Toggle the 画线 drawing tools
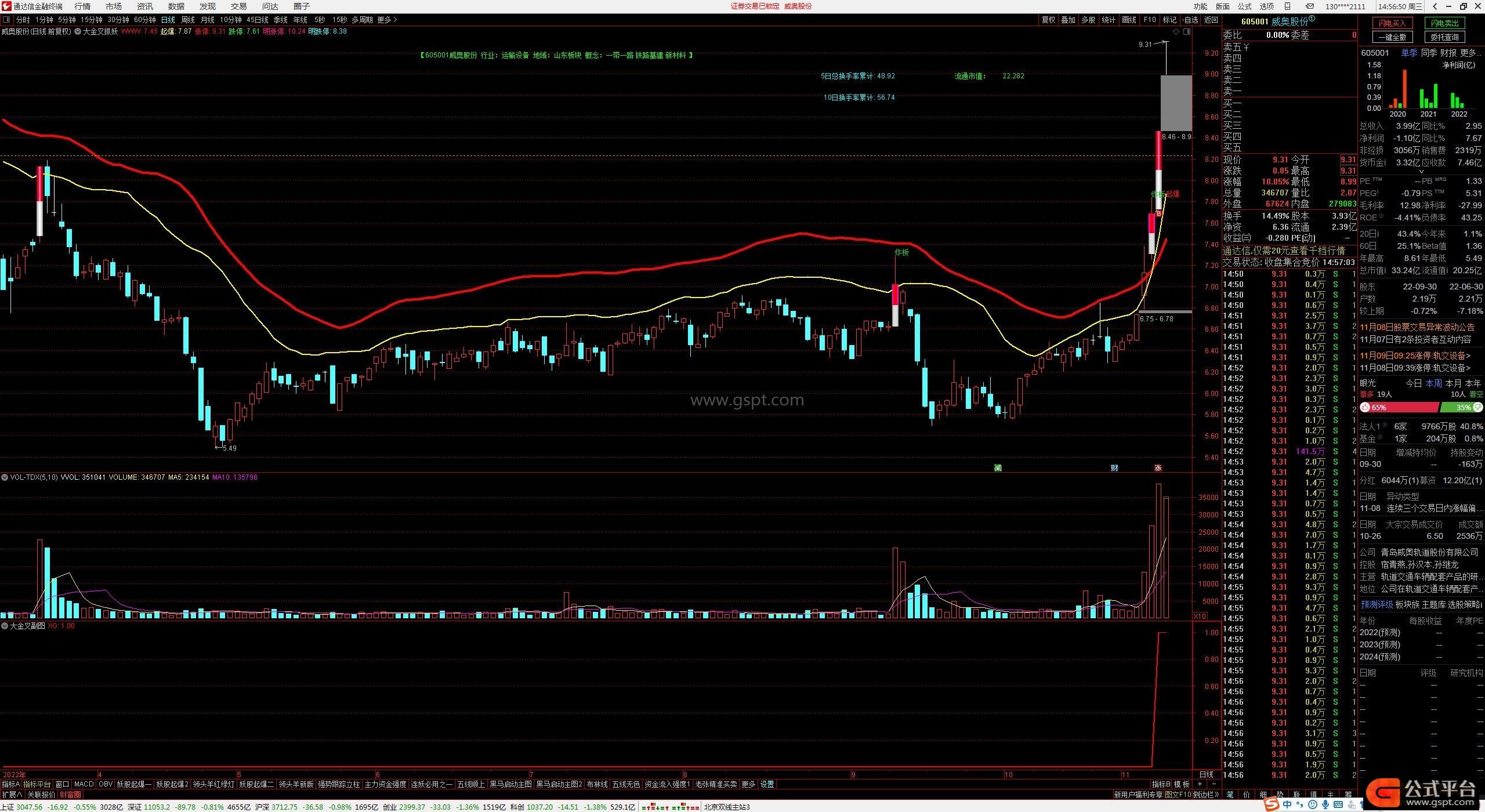This screenshot has height=812, width=1485. point(1129,20)
